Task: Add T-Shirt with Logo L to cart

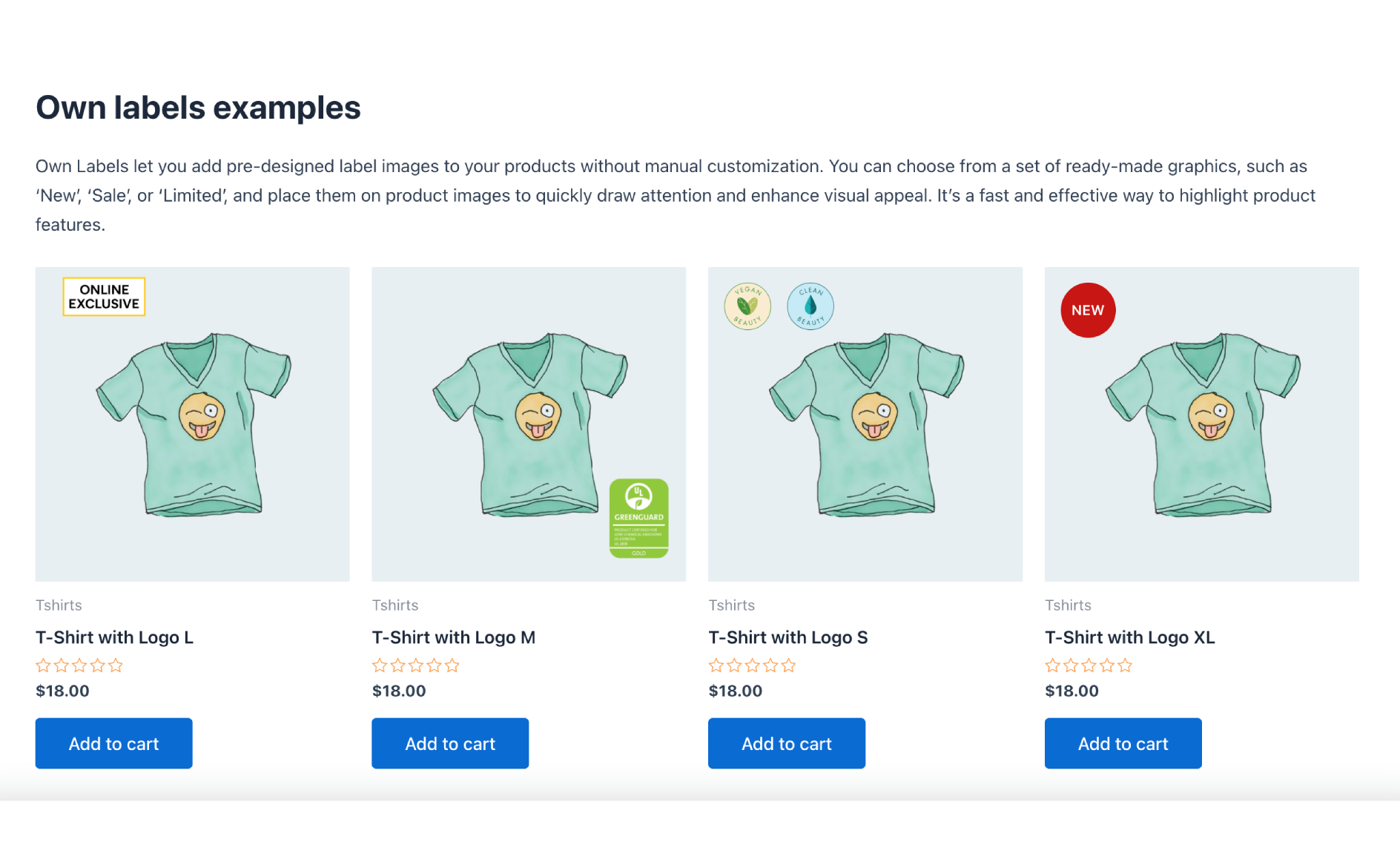Action: [x=114, y=743]
